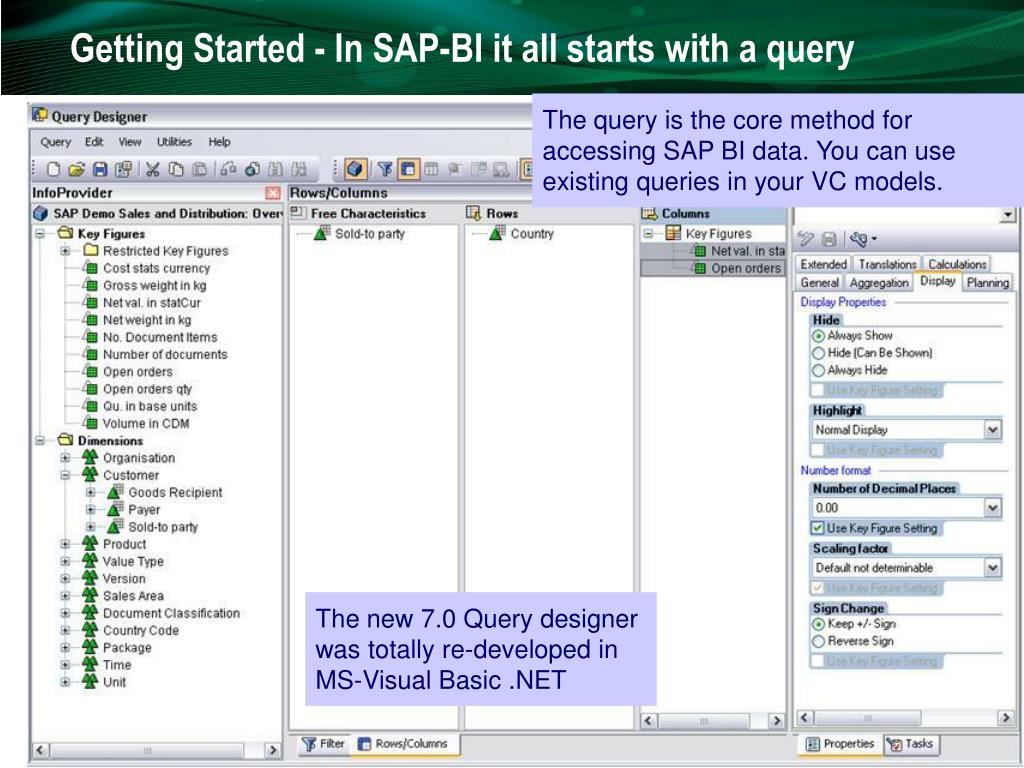The height and width of the screenshot is (768, 1024).
Task: Close the InfoProvider pane with red X
Action: click(x=272, y=193)
